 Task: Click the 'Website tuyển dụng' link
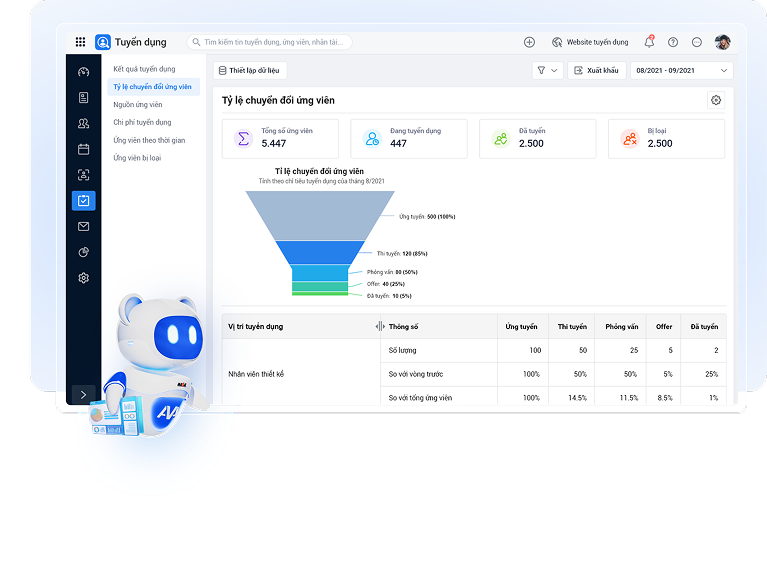(x=590, y=42)
